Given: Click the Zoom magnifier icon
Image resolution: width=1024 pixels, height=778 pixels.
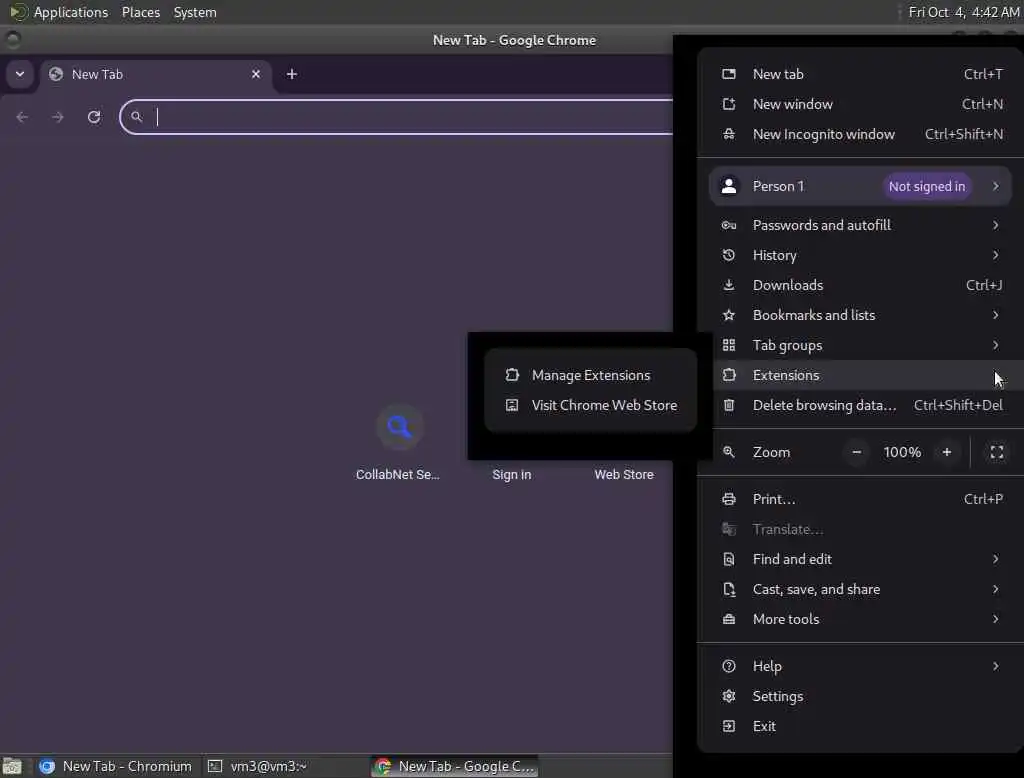Looking at the screenshot, I should pyautogui.click(x=729, y=453).
